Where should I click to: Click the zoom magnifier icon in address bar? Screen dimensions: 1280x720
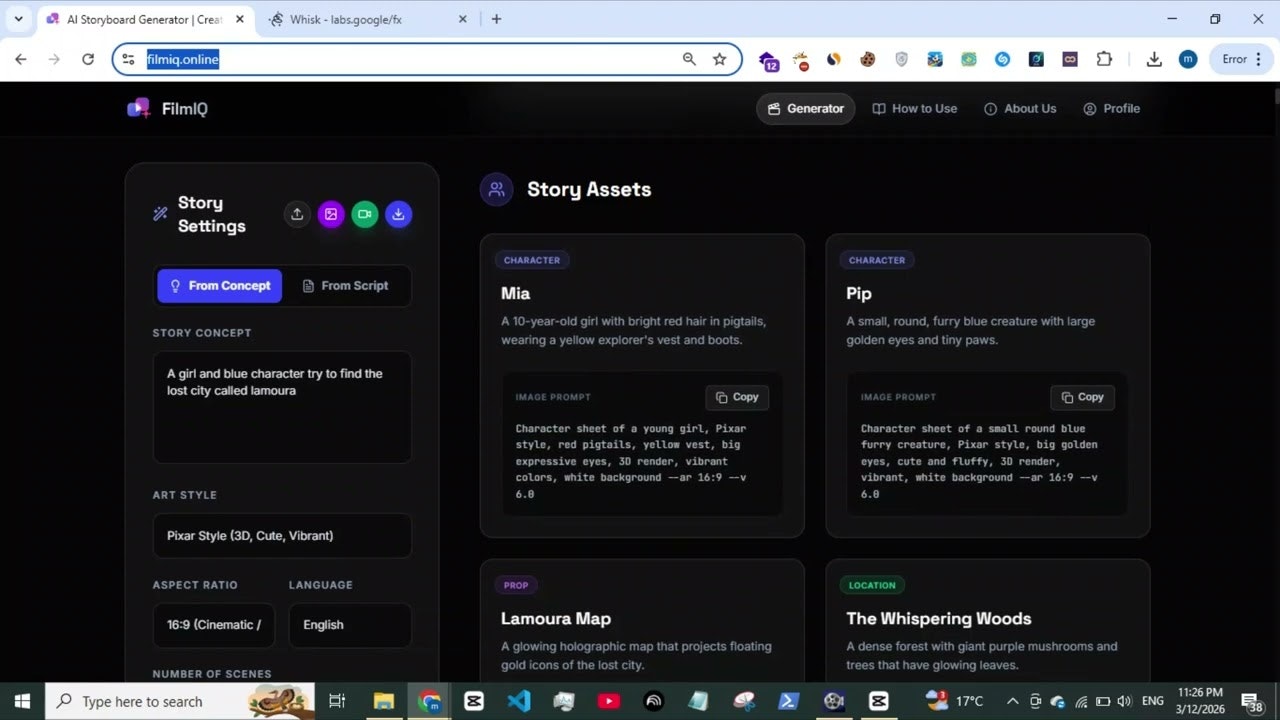click(x=689, y=59)
